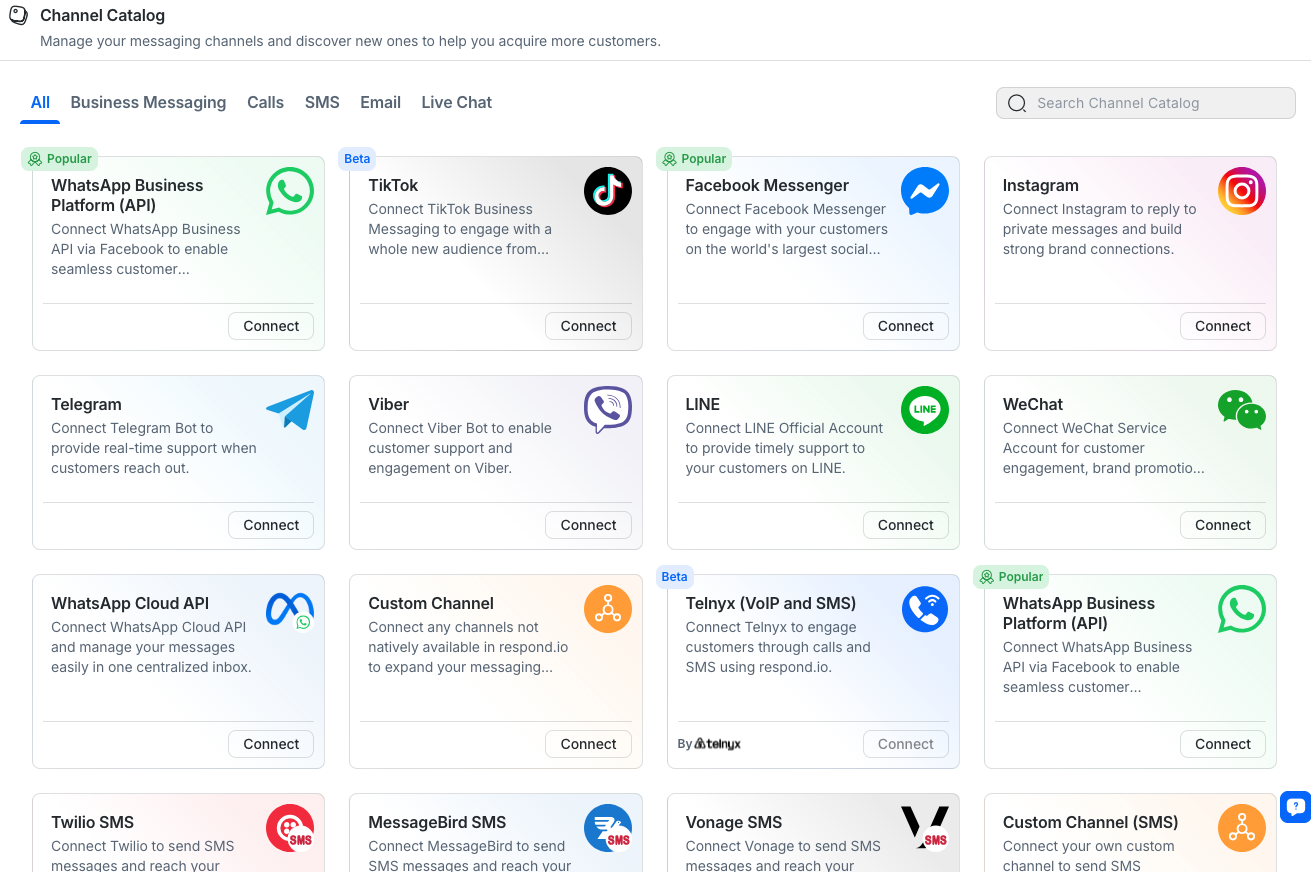The height and width of the screenshot is (872, 1311).
Task: Click the Viber channel icon
Action: (x=607, y=410)
